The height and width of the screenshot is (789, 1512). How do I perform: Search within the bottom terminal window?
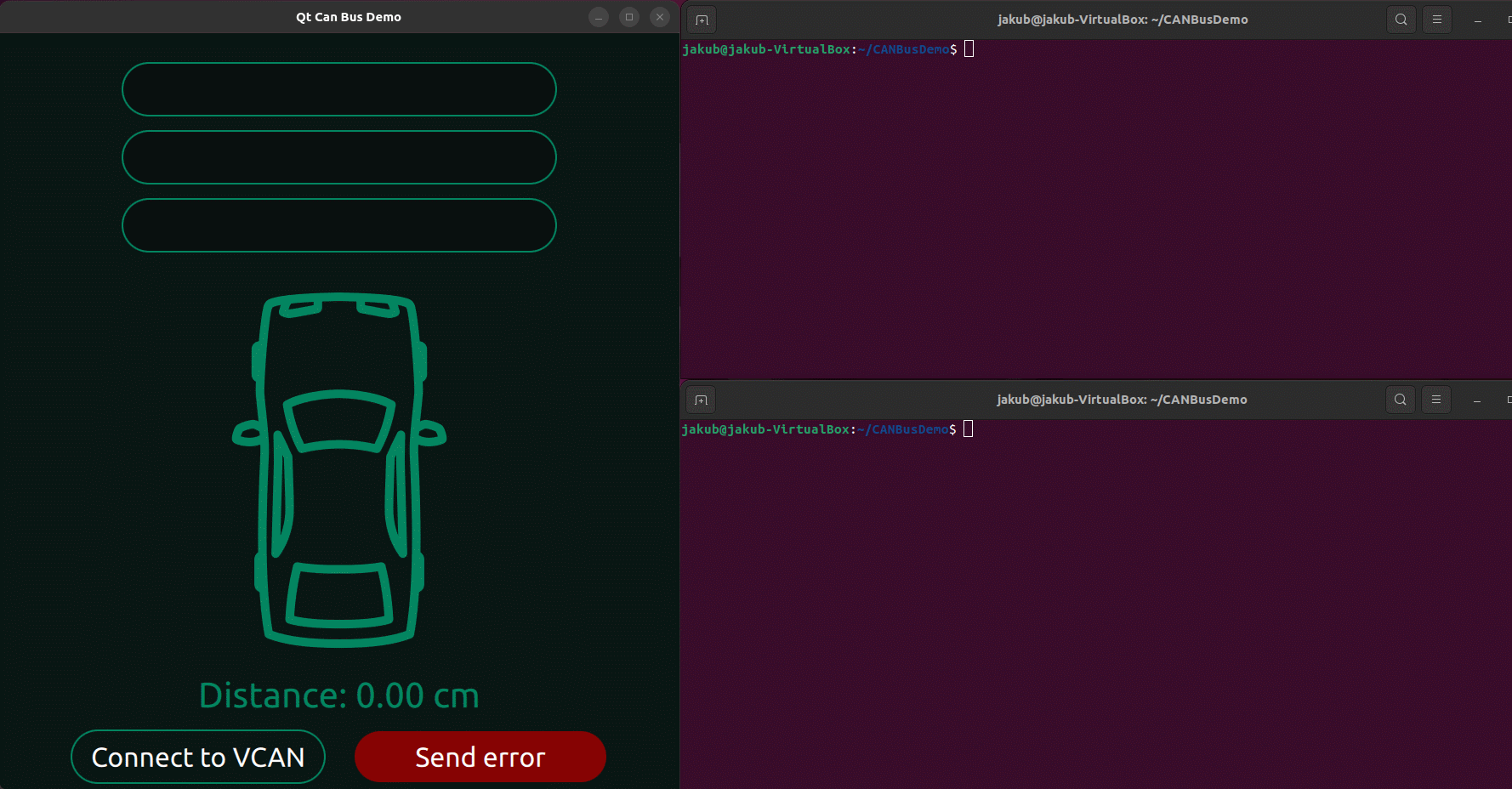[1400, 400]
